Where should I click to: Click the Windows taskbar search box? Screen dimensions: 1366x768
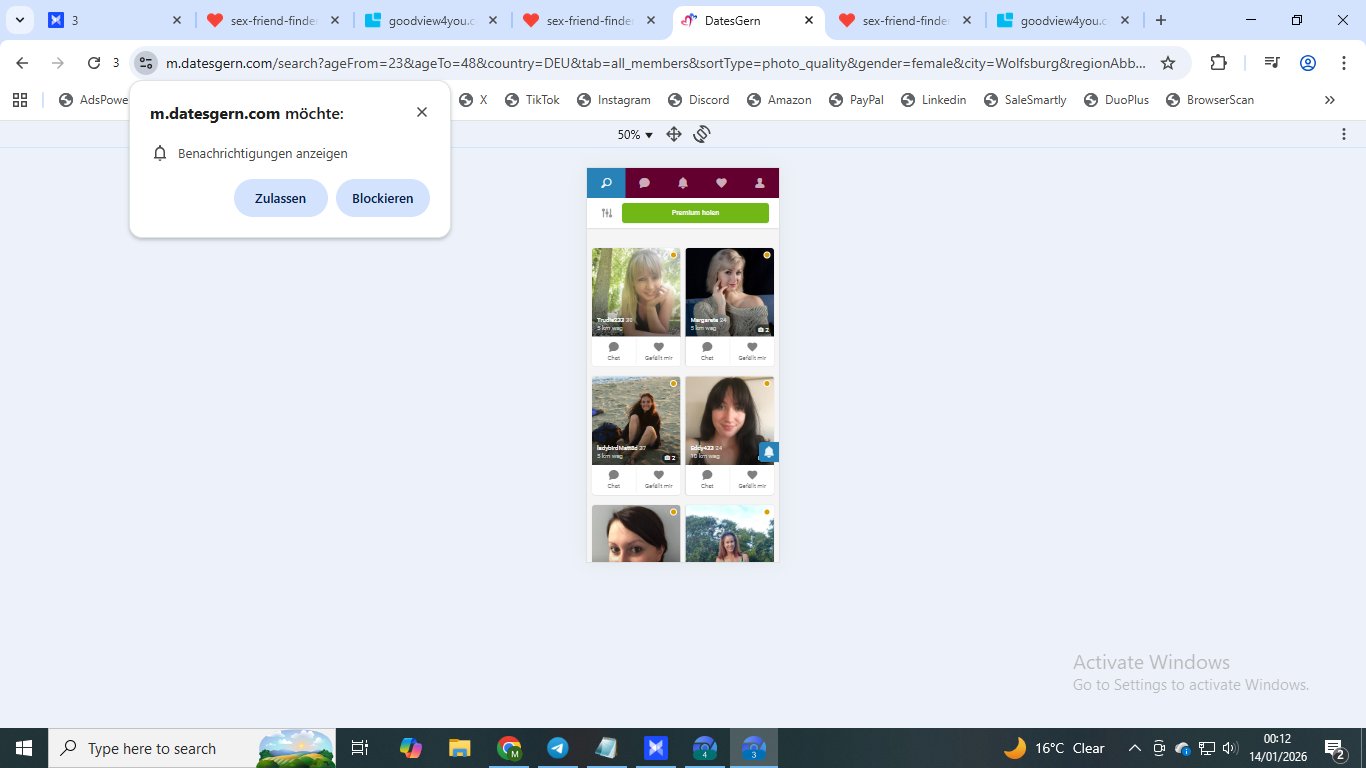pyautogui.click(x=150, y=748)
